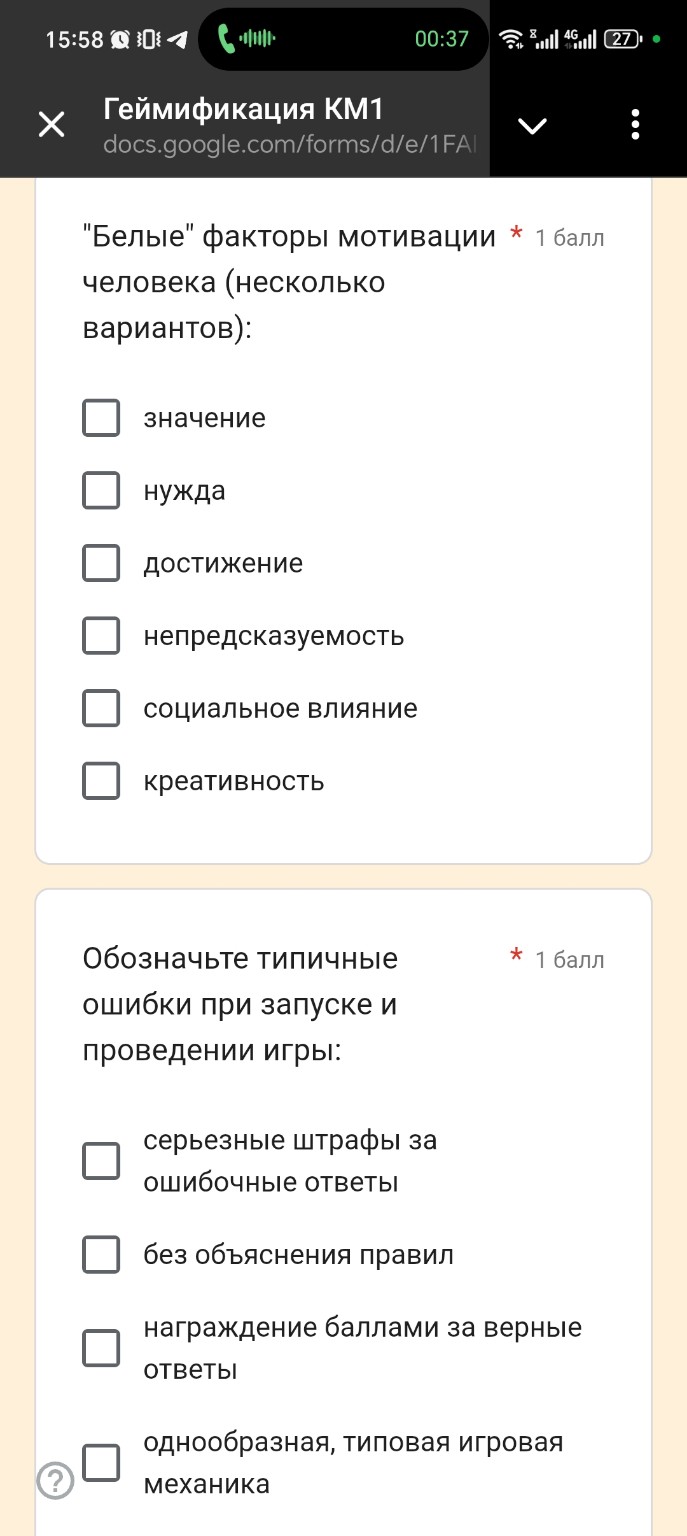
Task: Check "без объяснения правил"
Action: pyautogui.click(x=100, y=1255)
